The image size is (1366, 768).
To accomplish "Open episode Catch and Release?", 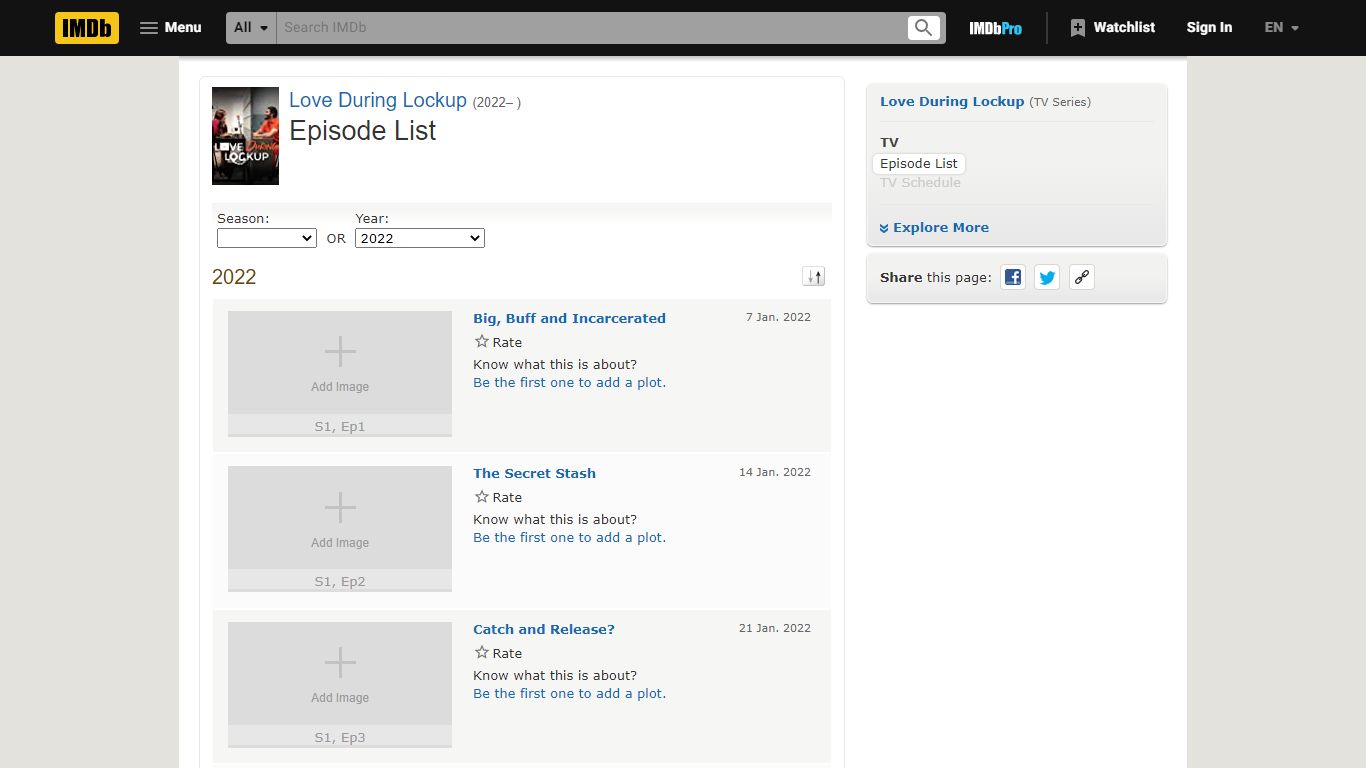I will pos(544,629).
